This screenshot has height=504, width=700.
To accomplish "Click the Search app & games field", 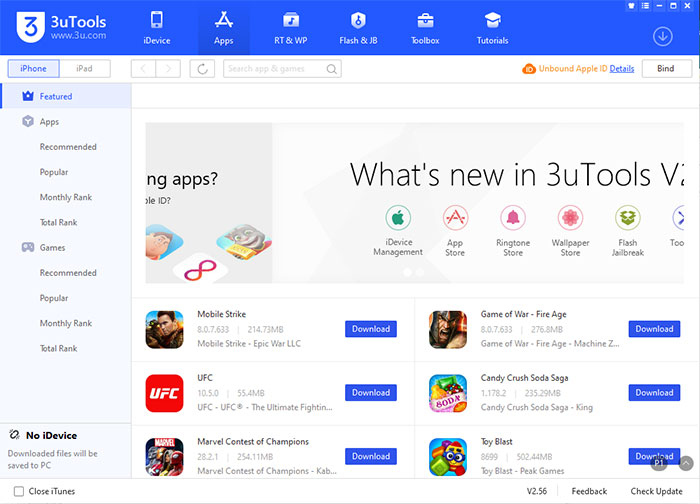I will (x=277, y=69).
